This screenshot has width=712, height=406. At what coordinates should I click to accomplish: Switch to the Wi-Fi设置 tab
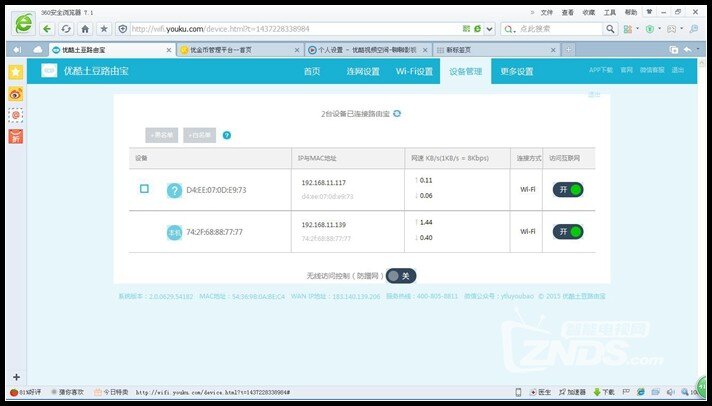pyautogui.click(x=414, y=72)
